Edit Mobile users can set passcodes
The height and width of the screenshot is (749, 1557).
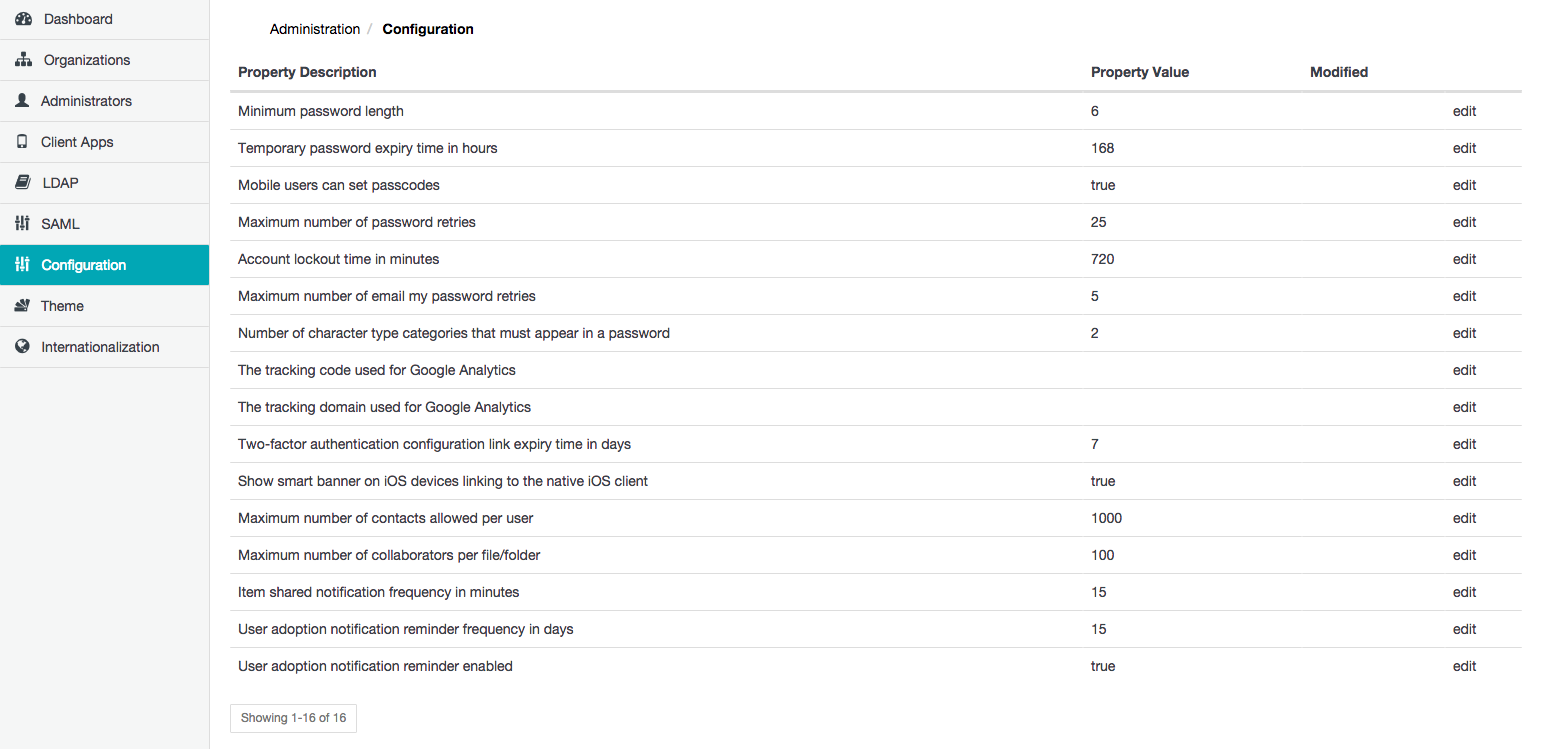[x=1464, y=185]
